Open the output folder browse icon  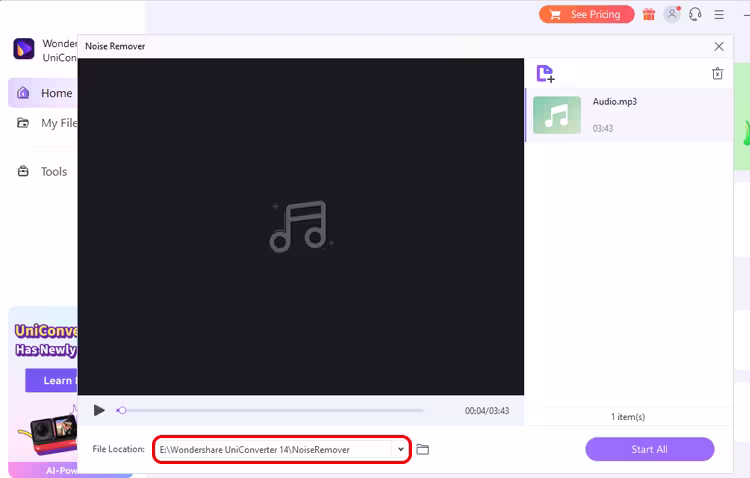tap(422, 449)
